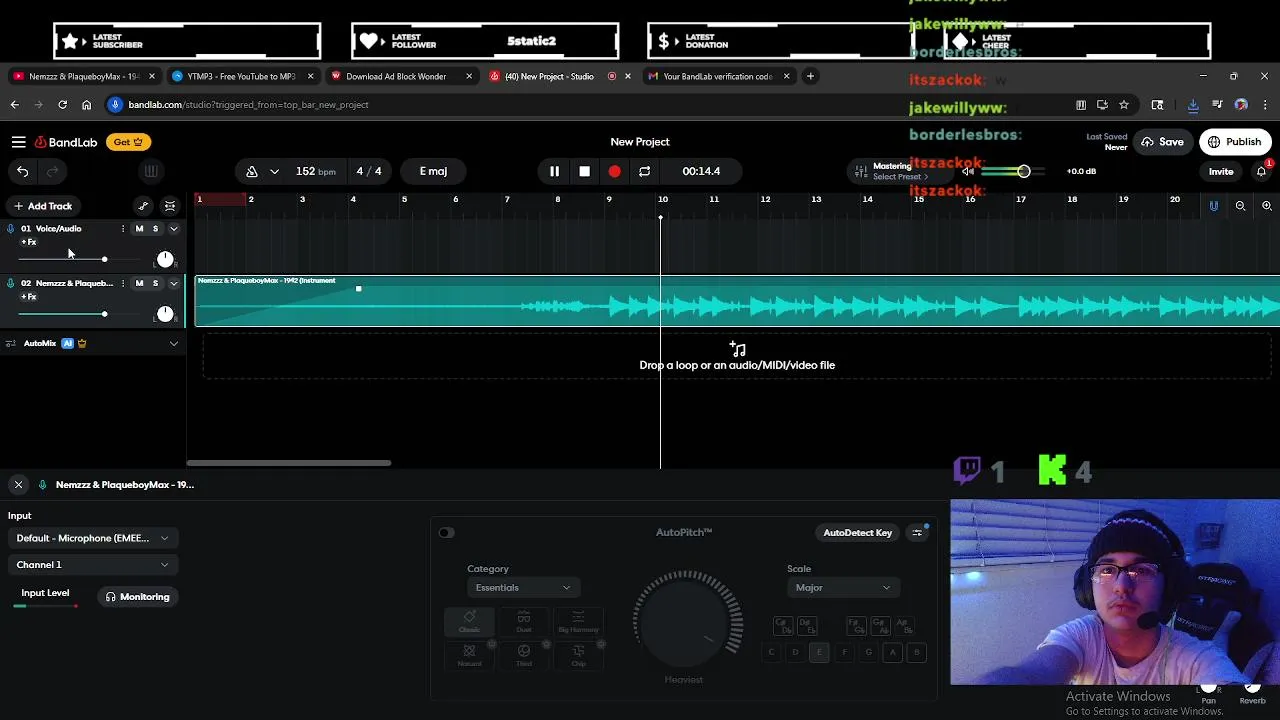Open Nemzzz track options menu

pos(123,283)
